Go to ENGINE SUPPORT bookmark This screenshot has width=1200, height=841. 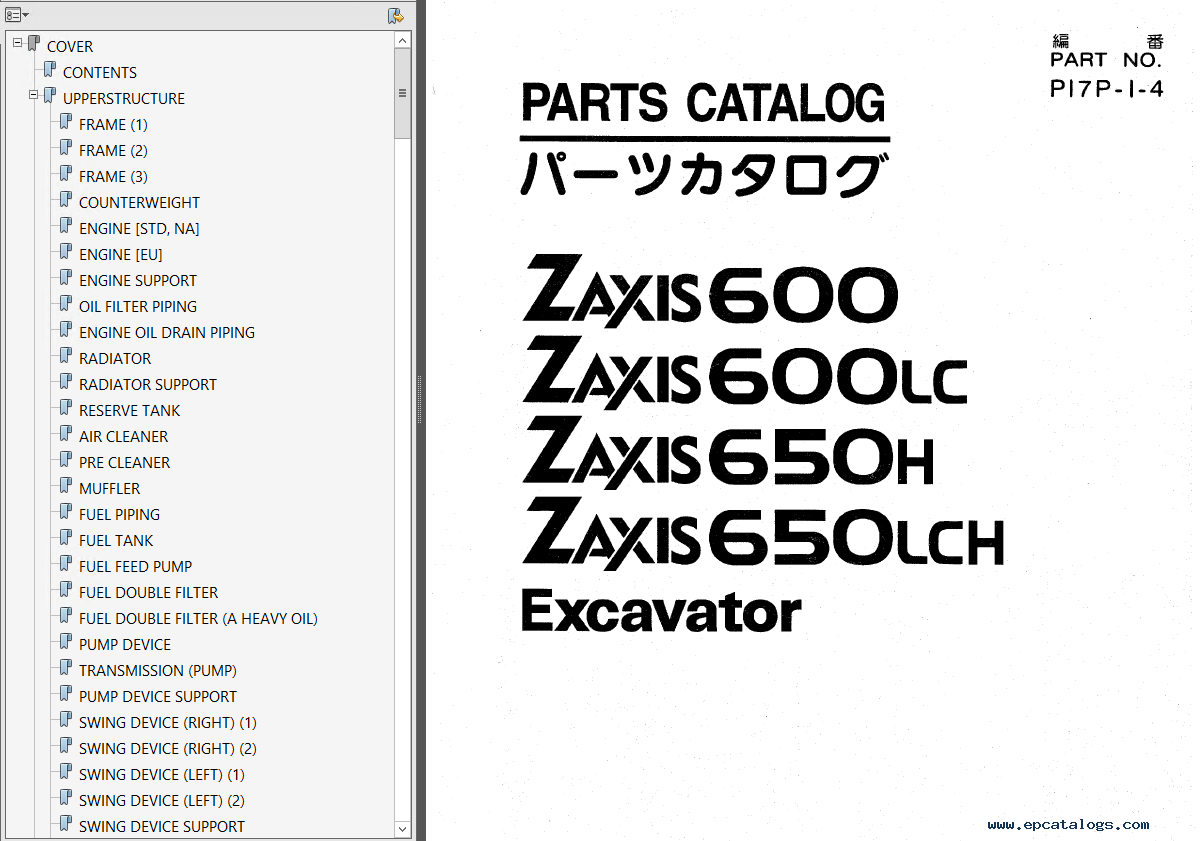tap(138, 281)
